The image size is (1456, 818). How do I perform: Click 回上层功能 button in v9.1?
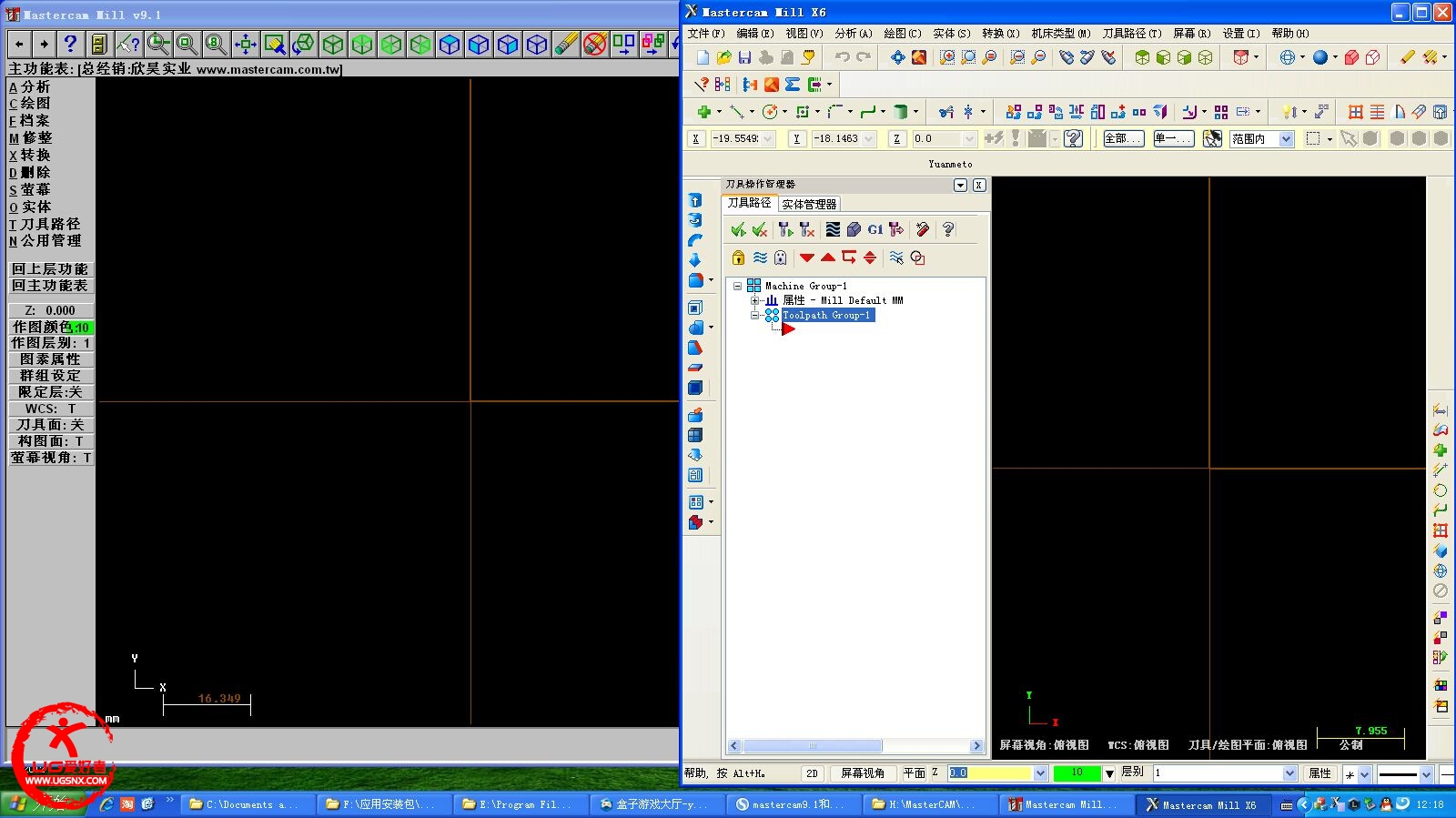[x=51, y=269]
